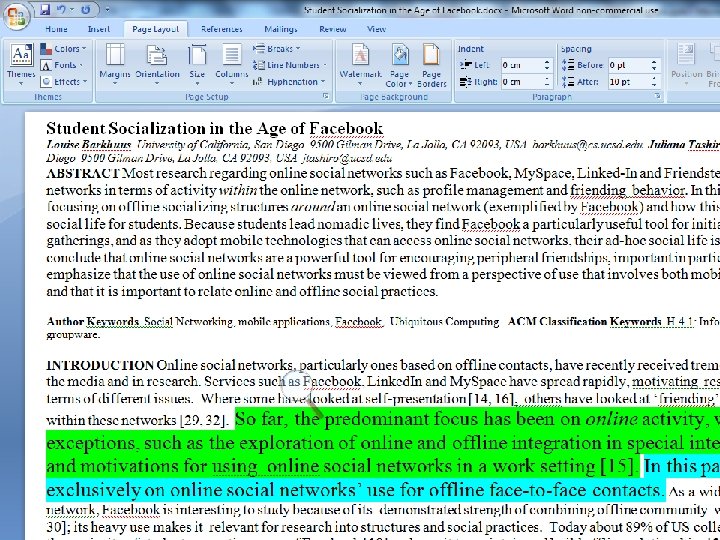Open Line Numbers dropdown
The height and width of the screenshot is (540, 720).
(x=290, y=65)
